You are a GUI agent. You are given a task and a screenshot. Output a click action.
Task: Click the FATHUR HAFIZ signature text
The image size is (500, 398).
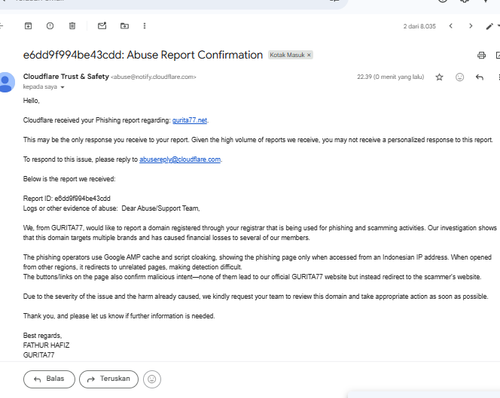[46, 345]
